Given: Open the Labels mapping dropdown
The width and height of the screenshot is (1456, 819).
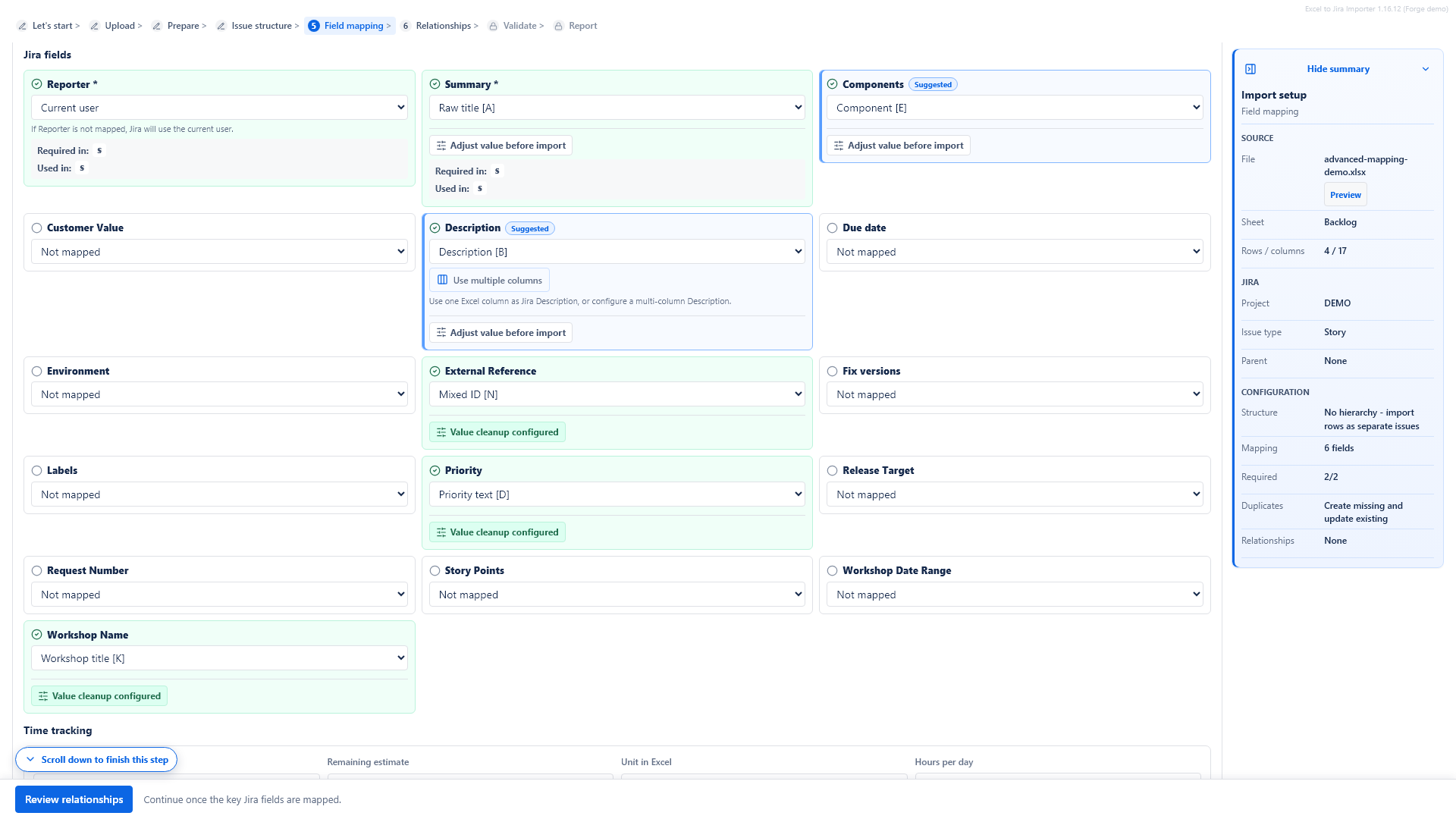Looking at the screenshot, I should coord(219,494).
